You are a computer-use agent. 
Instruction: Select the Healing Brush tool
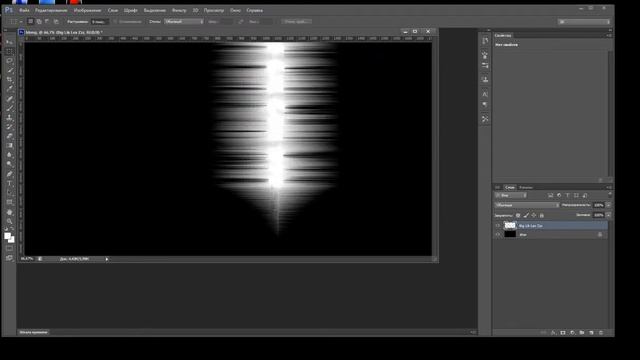[x=9, y=99]
